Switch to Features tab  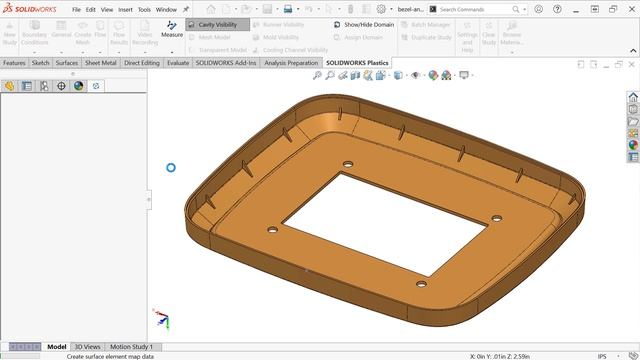14,63
